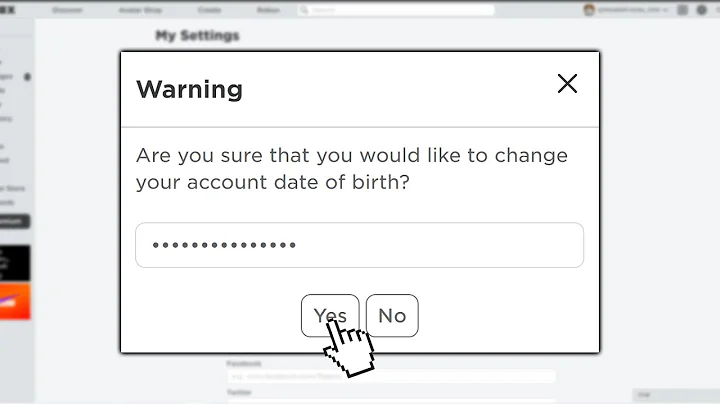Click the password field in the Warning dialog

(x=359, y=245)
